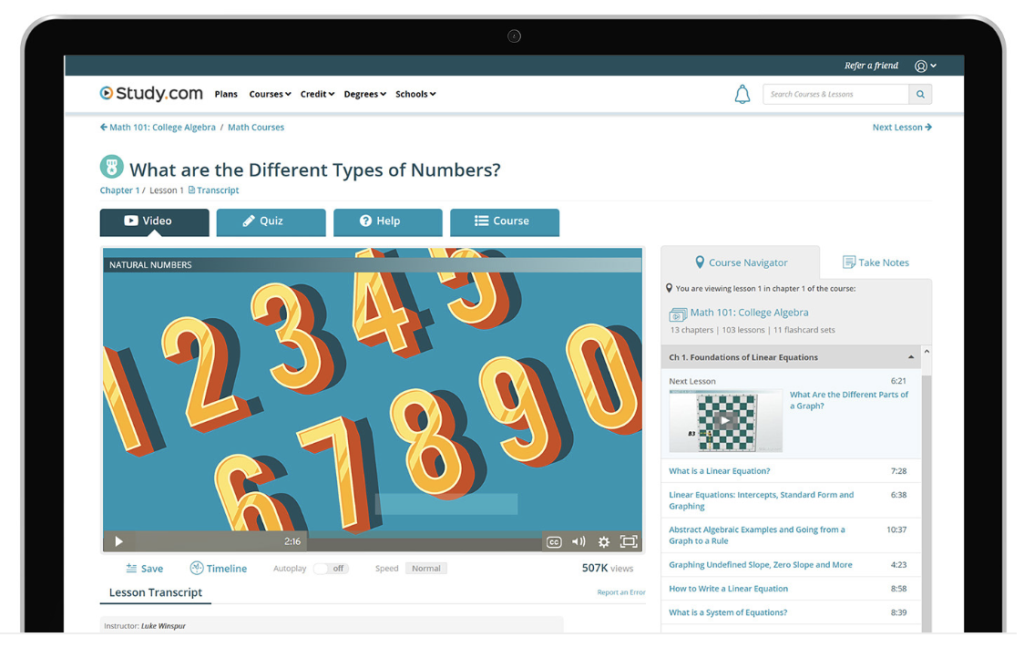This screenshot has width=1024, height=658.
Task: Collapse Ch 1 Foundations of Linear Equations
Action: tap(910, 357)
